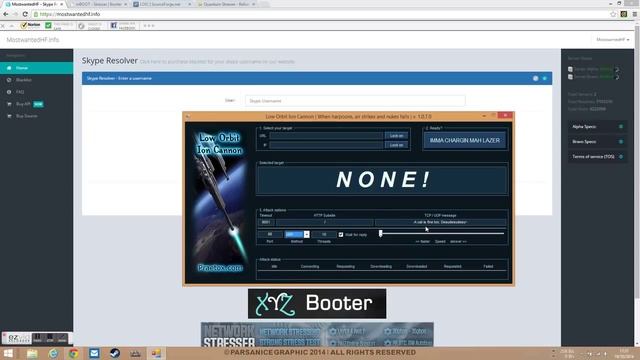
Task: Click the purchase blacklist link under Skype Resolver
Action: pyautogui.click(x=217, y=62)
